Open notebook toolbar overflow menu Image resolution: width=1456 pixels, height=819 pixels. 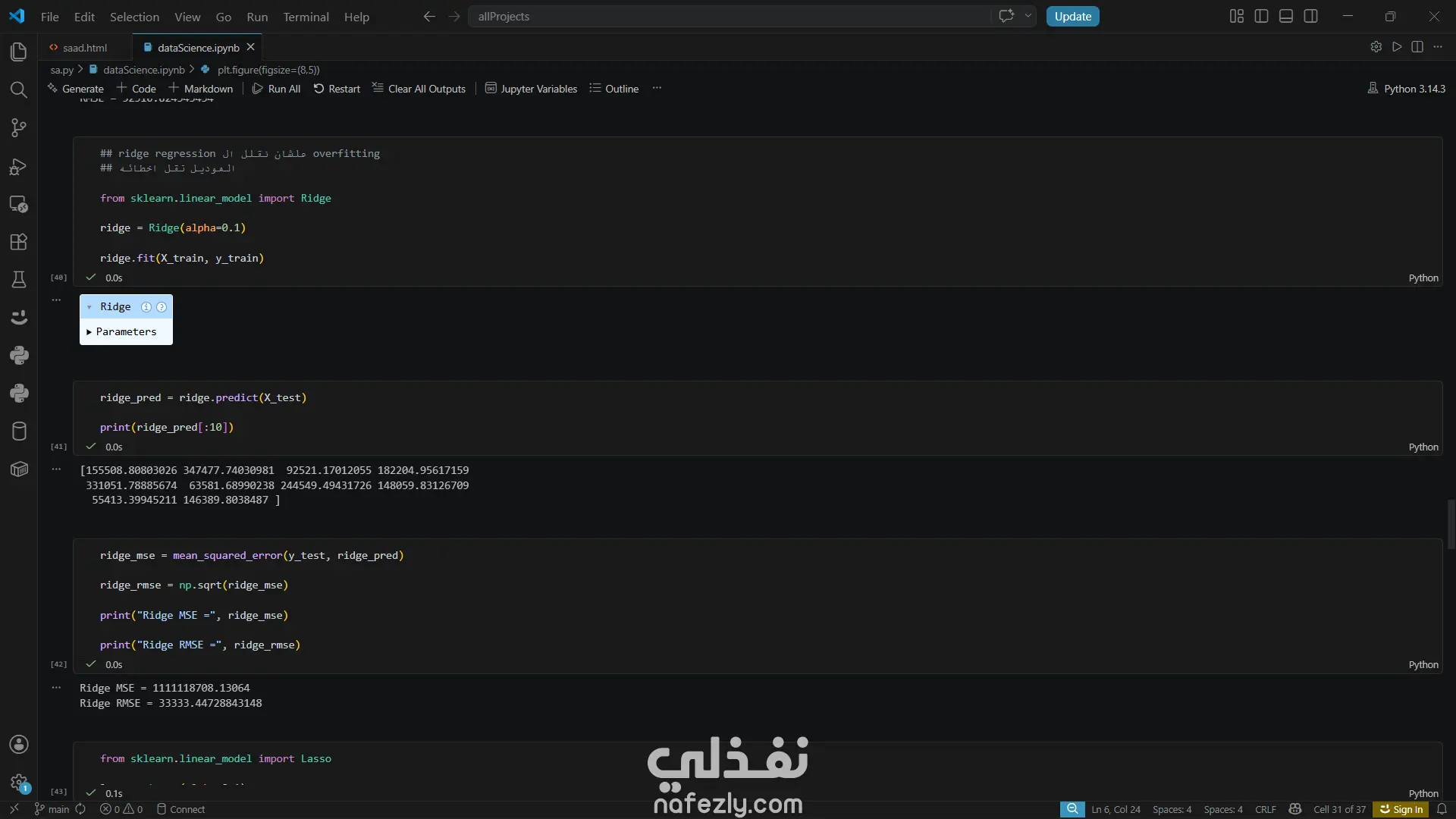click(x=657, y=89)
